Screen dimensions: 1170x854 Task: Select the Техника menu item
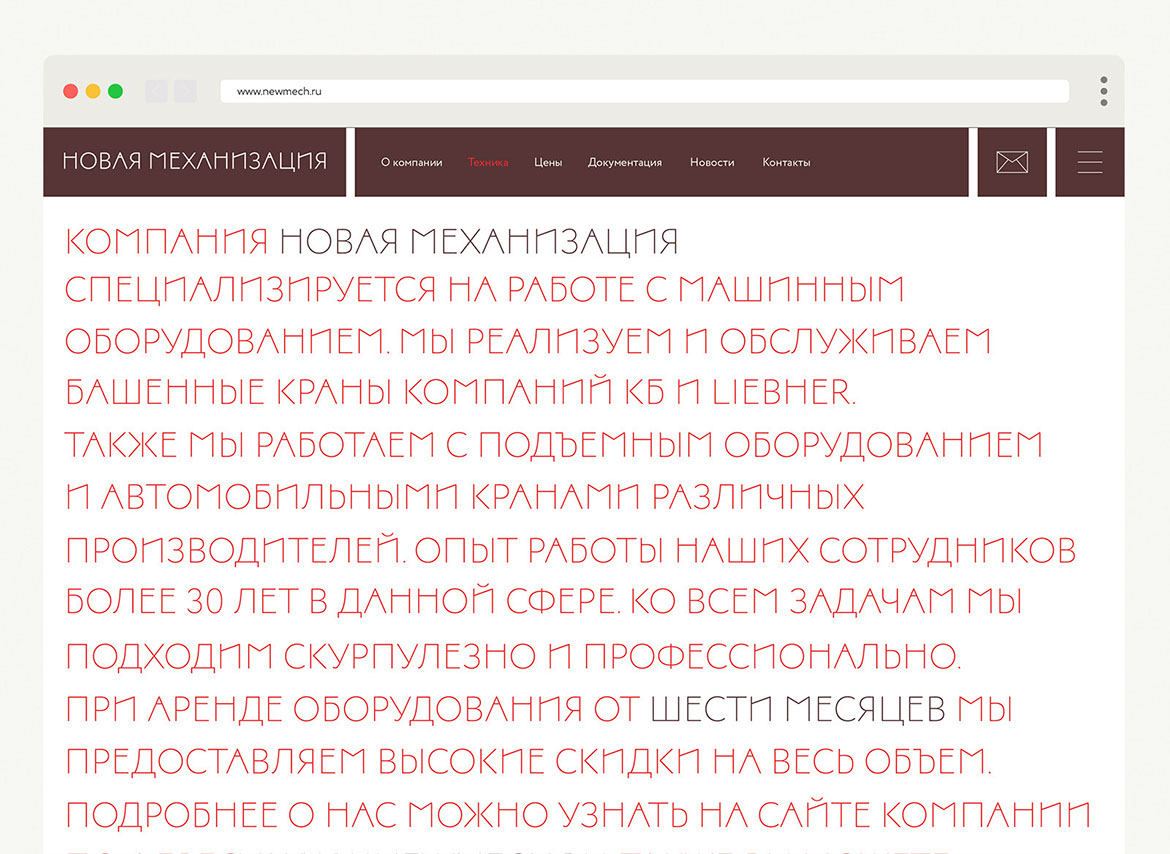click(x=488, y=163)
